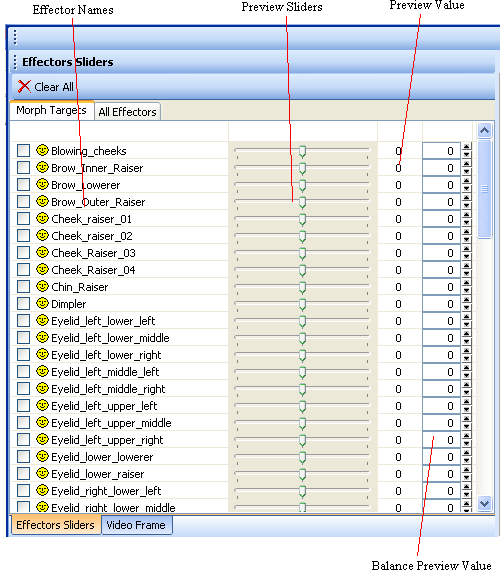The image size is (503, 580).
Task: Click the Eyelid_left_upper_middle smiley icon
Action: tap(43, 422)
